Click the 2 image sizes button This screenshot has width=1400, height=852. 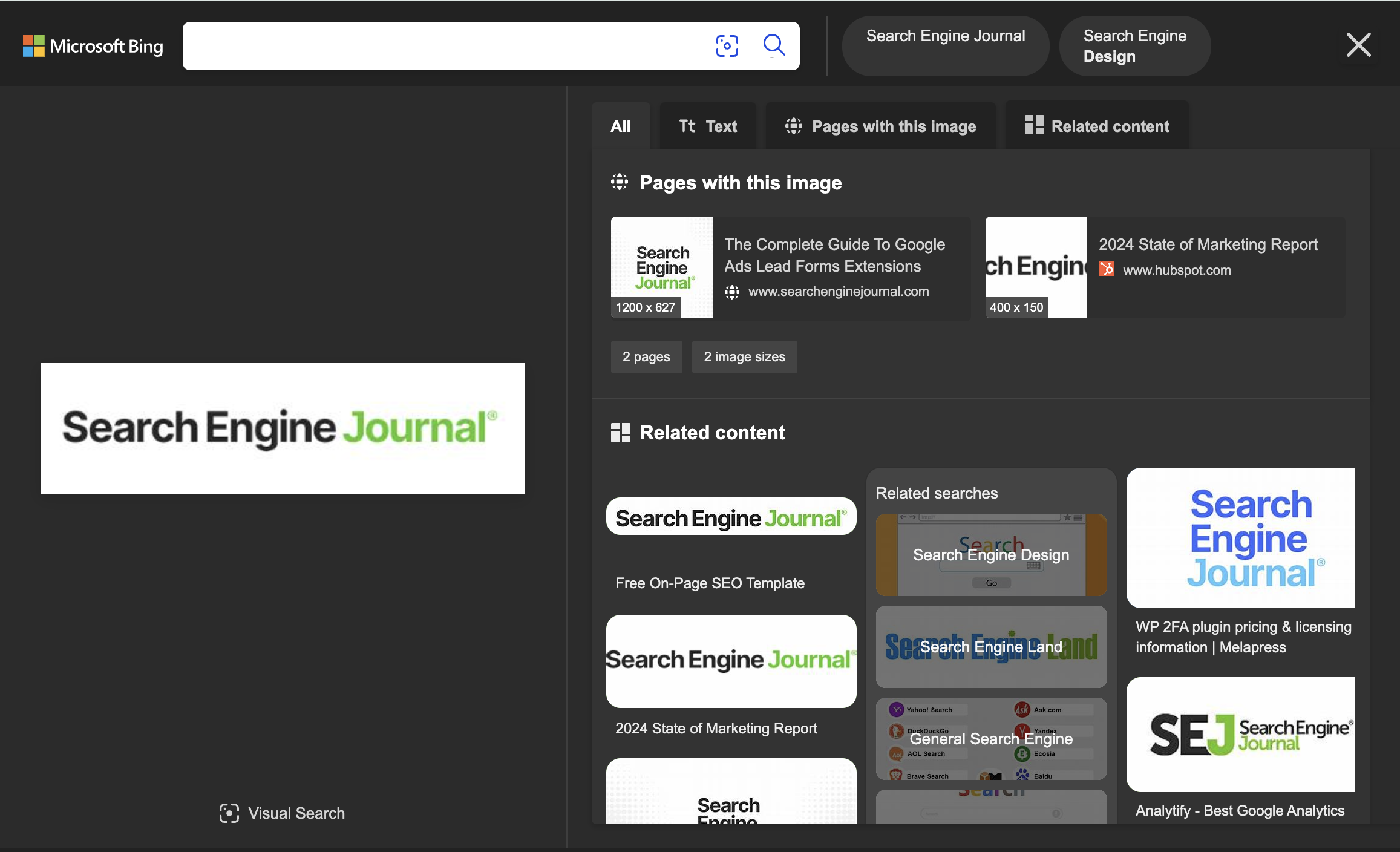pos(744,357)
